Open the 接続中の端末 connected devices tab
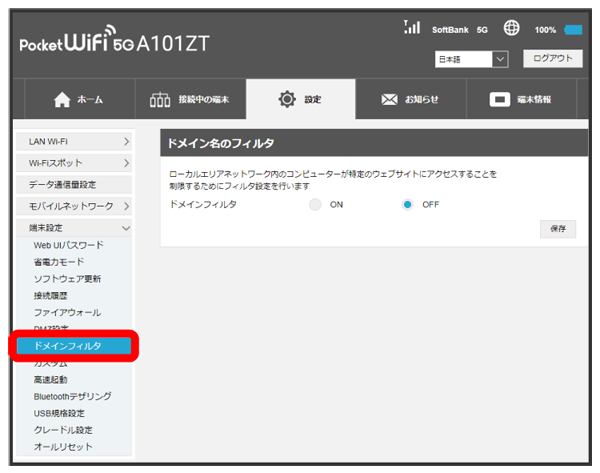 pos(187,100)
